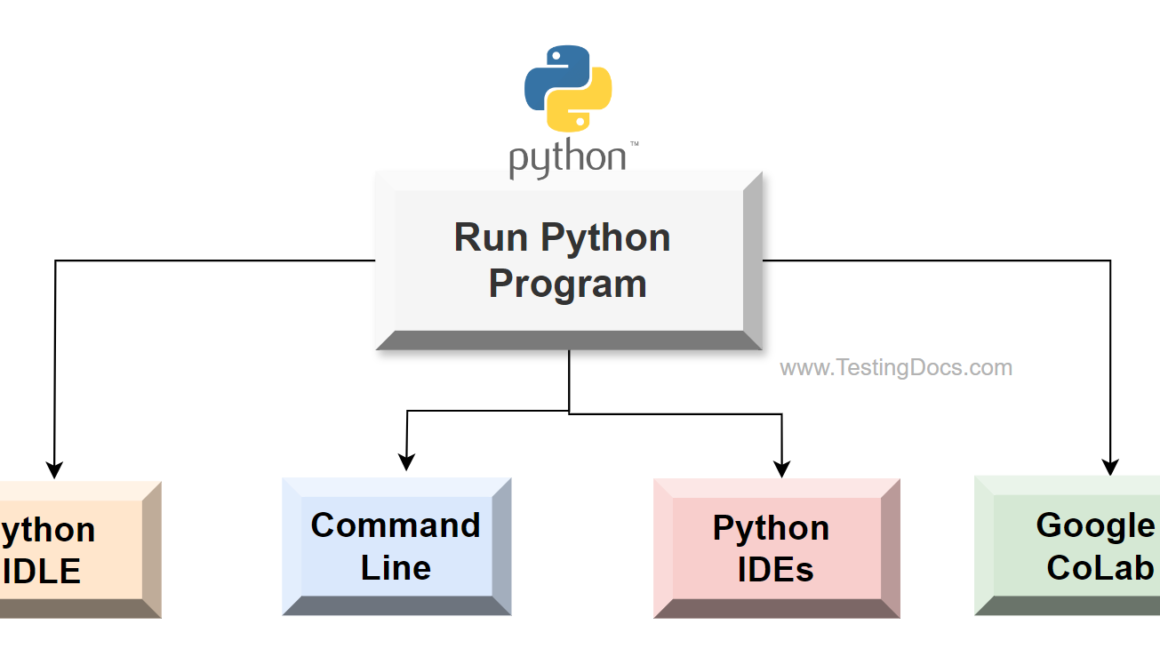
Task: Select the orange Python IDLE box
Action: tap(75, 550)
